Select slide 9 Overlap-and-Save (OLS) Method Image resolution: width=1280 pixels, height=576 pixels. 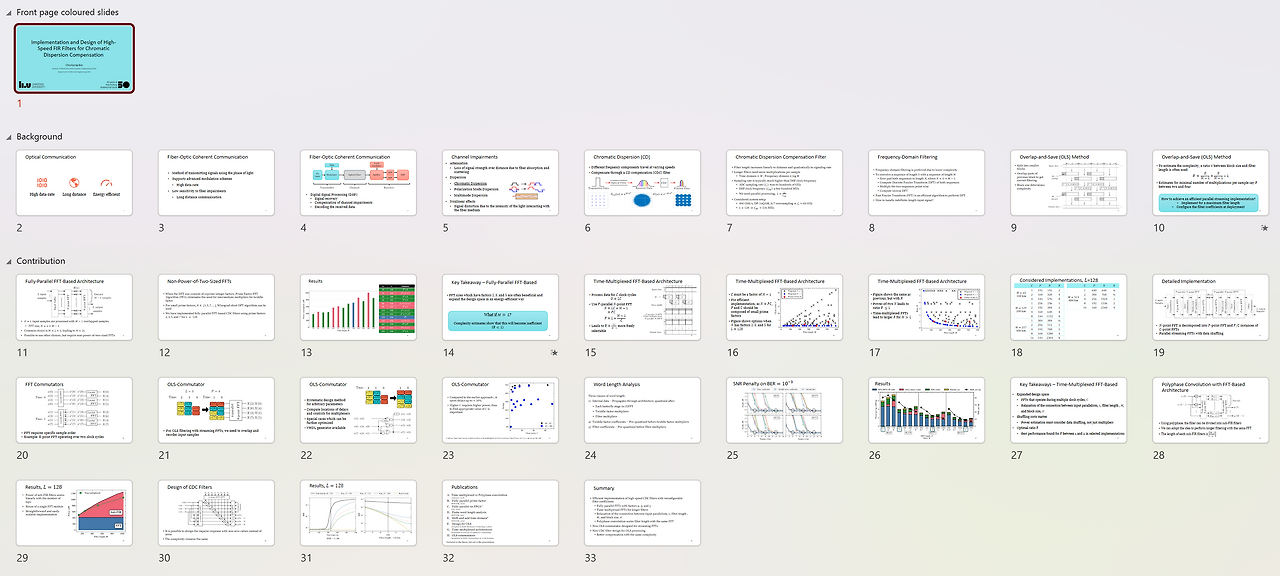pos(1069,183)
